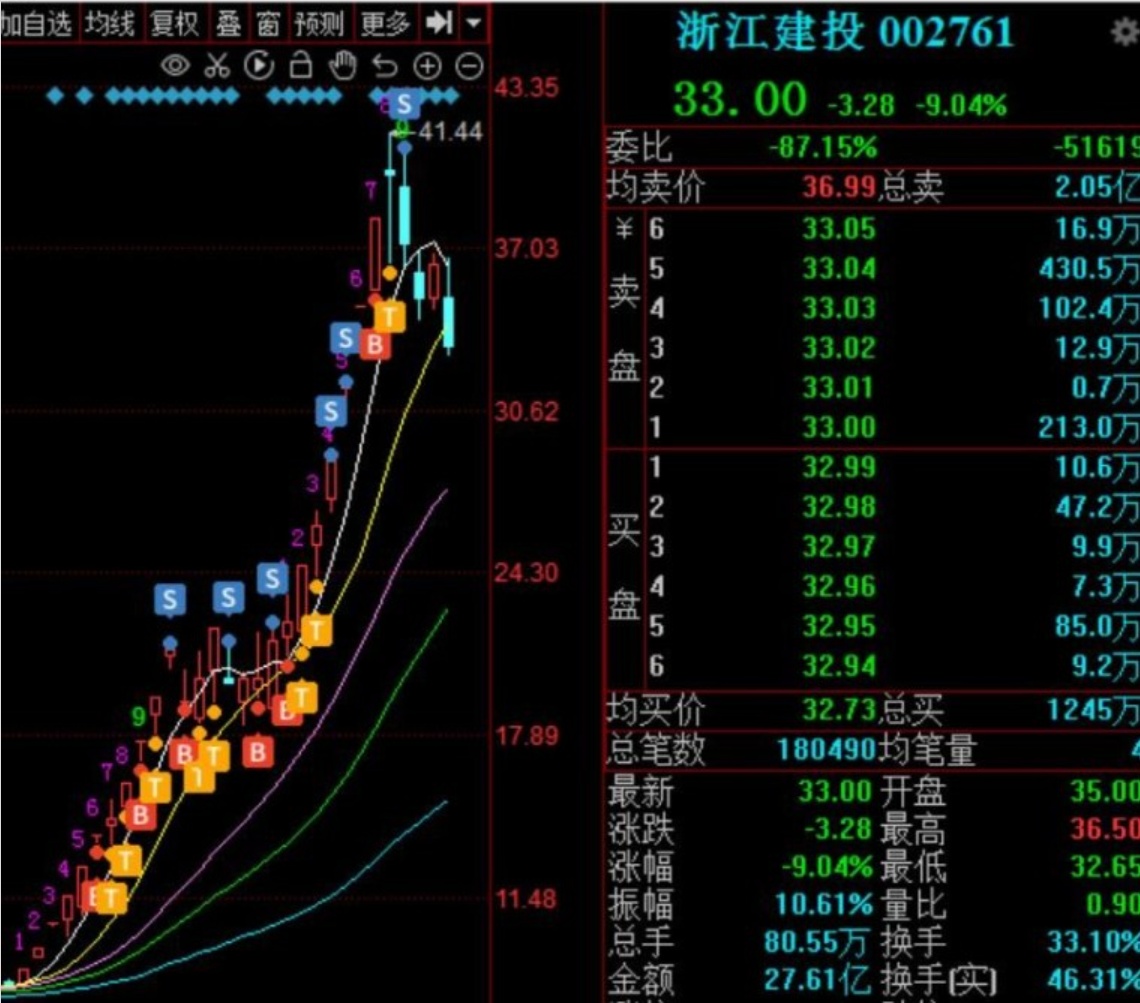Click the 最低 value 32.65
Image resolution: width=1140 pixels, height=1003 pixels.
pyautogui.click(x=1105, y=866)
